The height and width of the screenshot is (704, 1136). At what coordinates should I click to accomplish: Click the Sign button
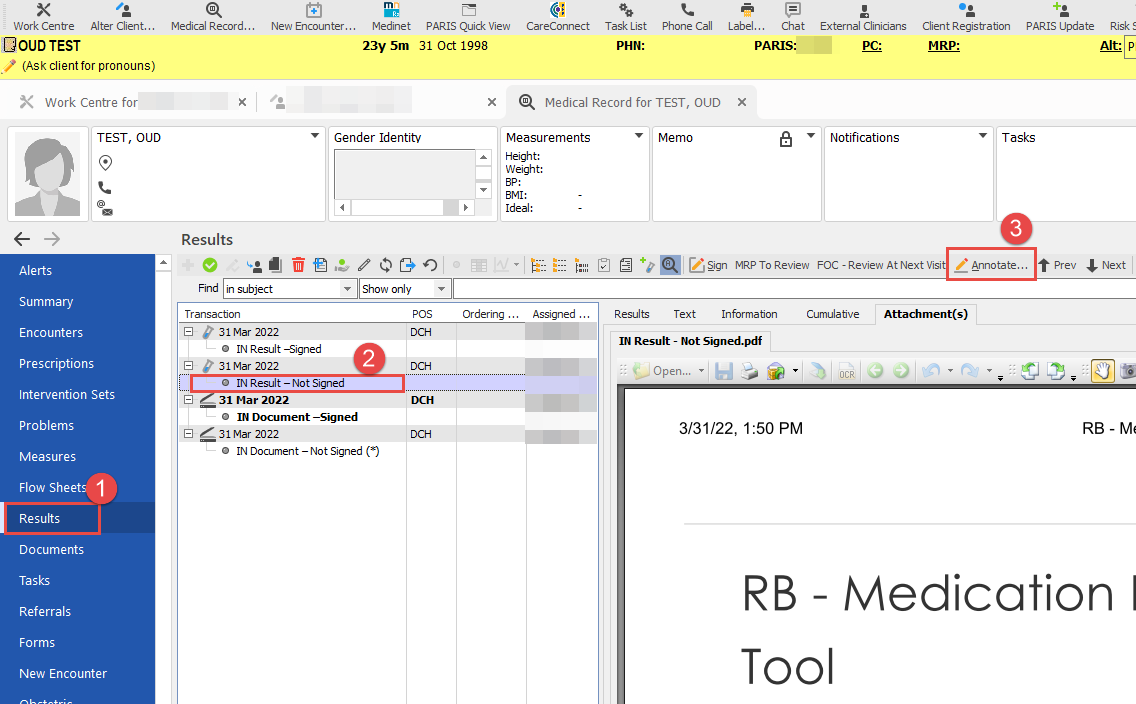coord(708,265)
